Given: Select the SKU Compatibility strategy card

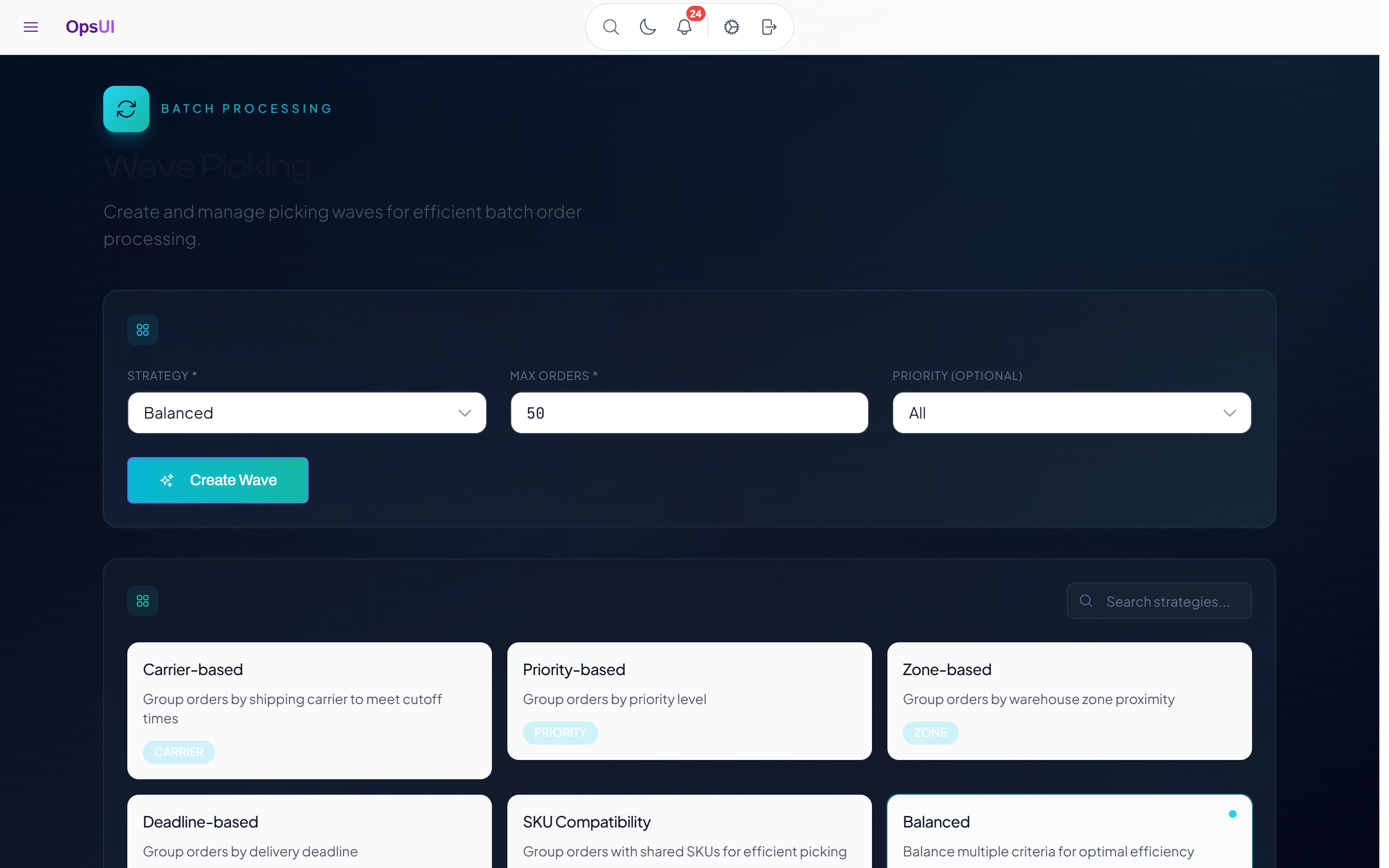Looking at the screenshot, I should point(689,831).
